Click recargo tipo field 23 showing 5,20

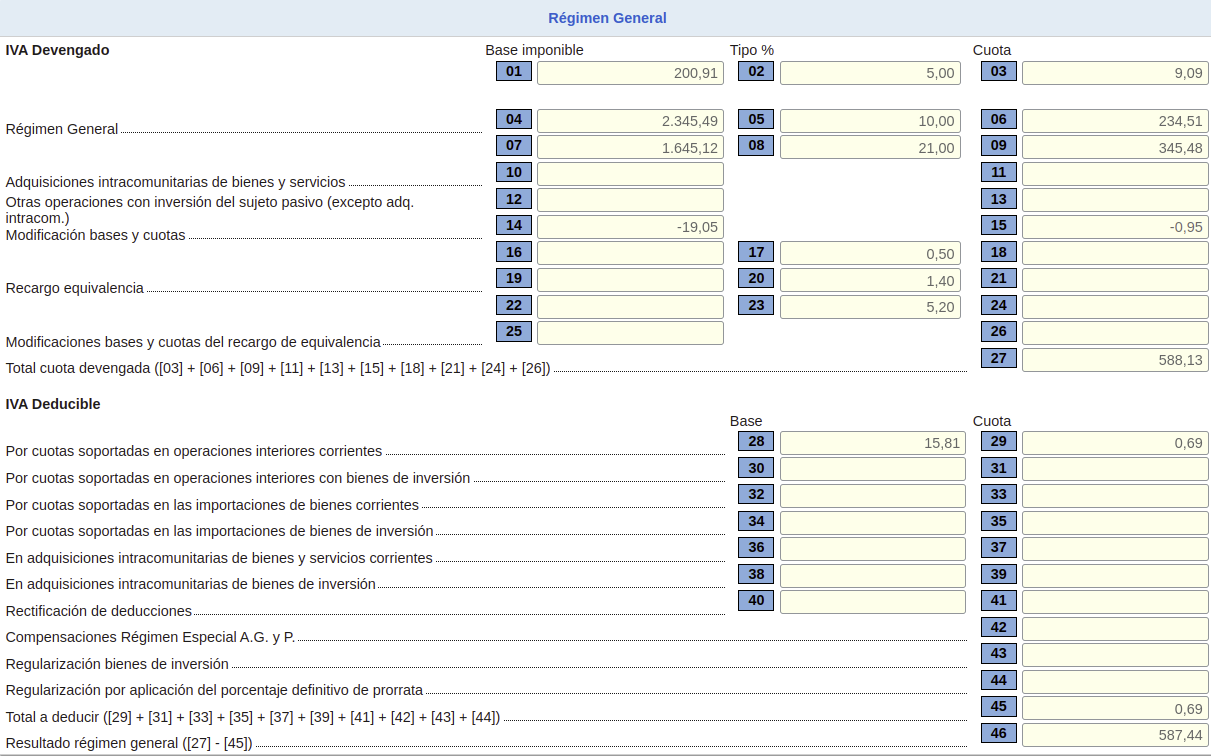870,307
